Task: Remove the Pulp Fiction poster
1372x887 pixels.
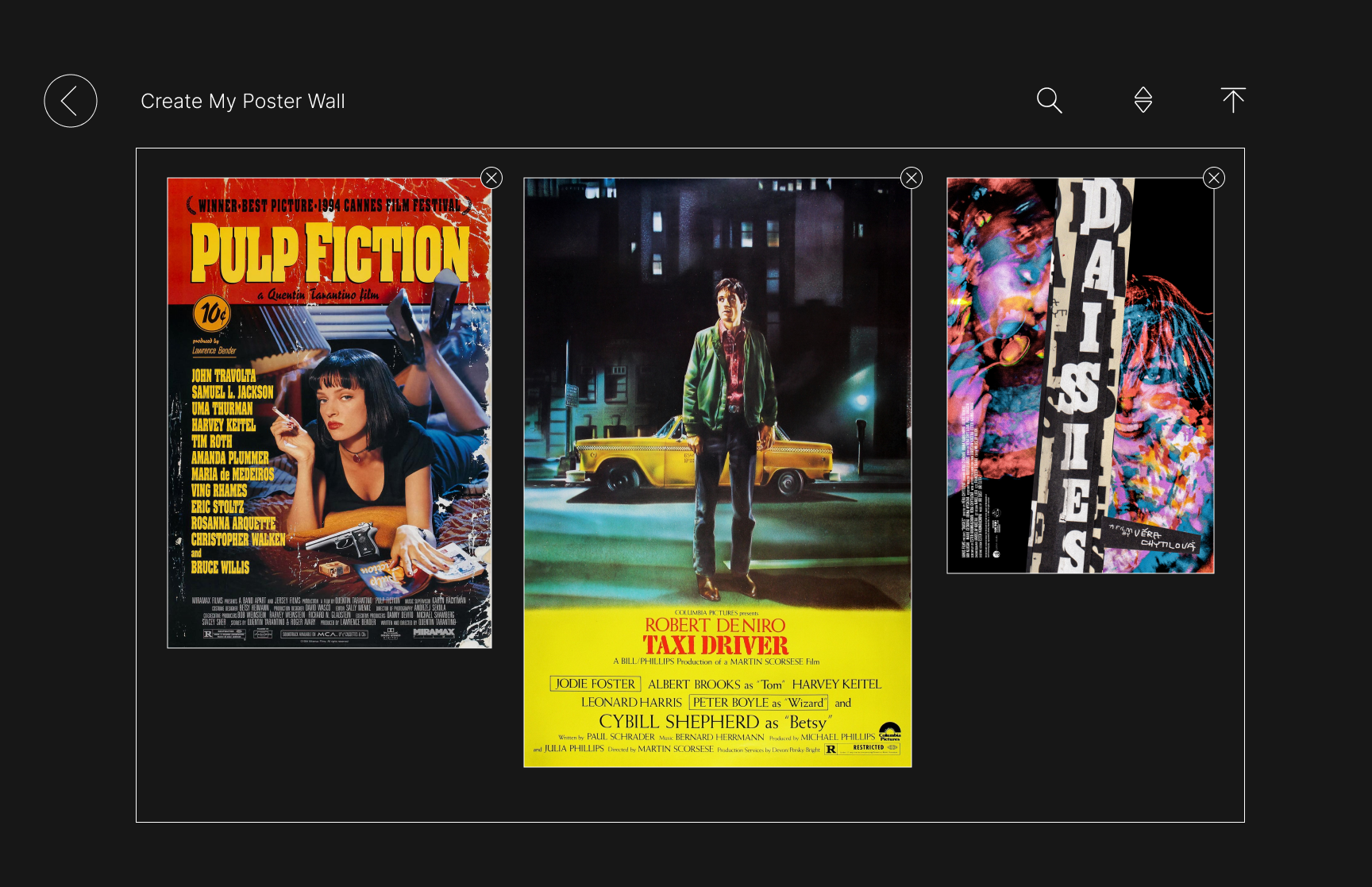Action: (491, 178)
